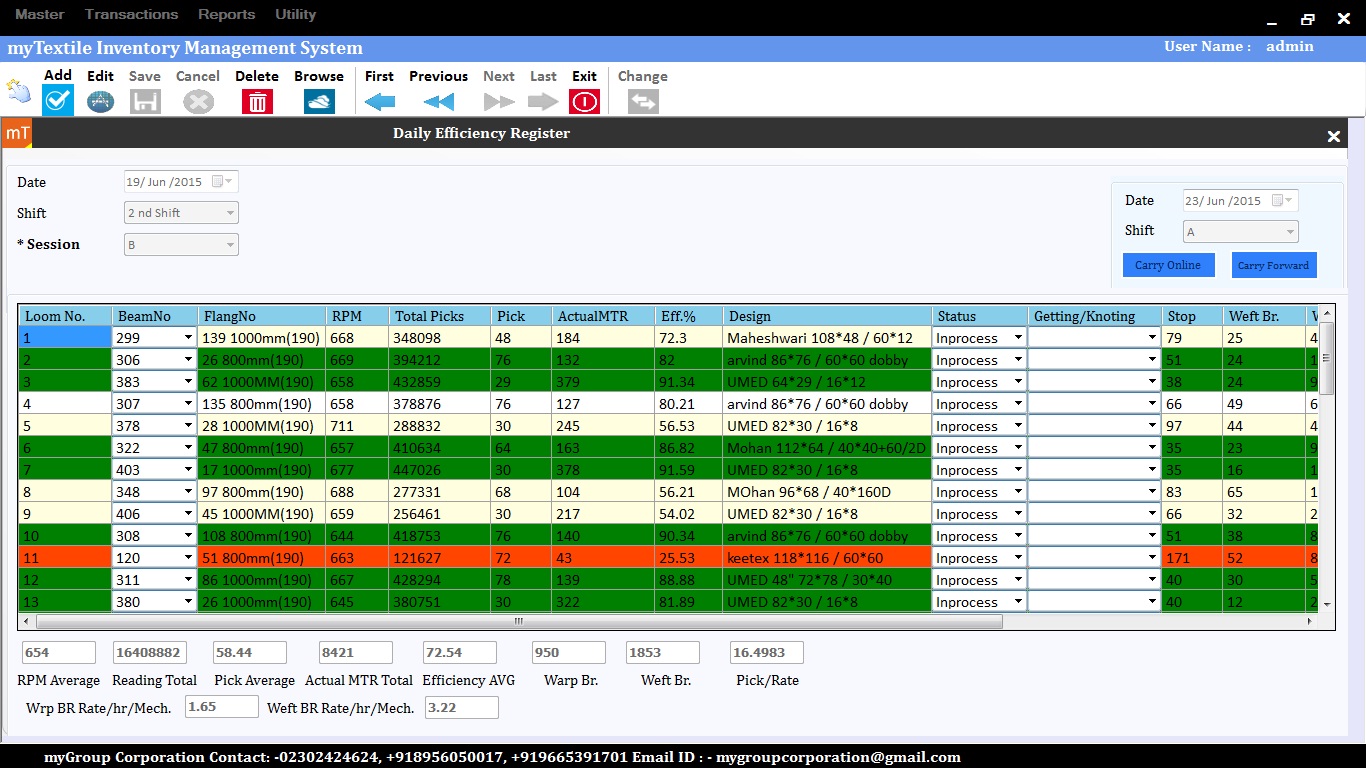This screenshot has width=1366, height=768.
Task: Open the Browse icon in toolbar
Action: pos(319,101)
